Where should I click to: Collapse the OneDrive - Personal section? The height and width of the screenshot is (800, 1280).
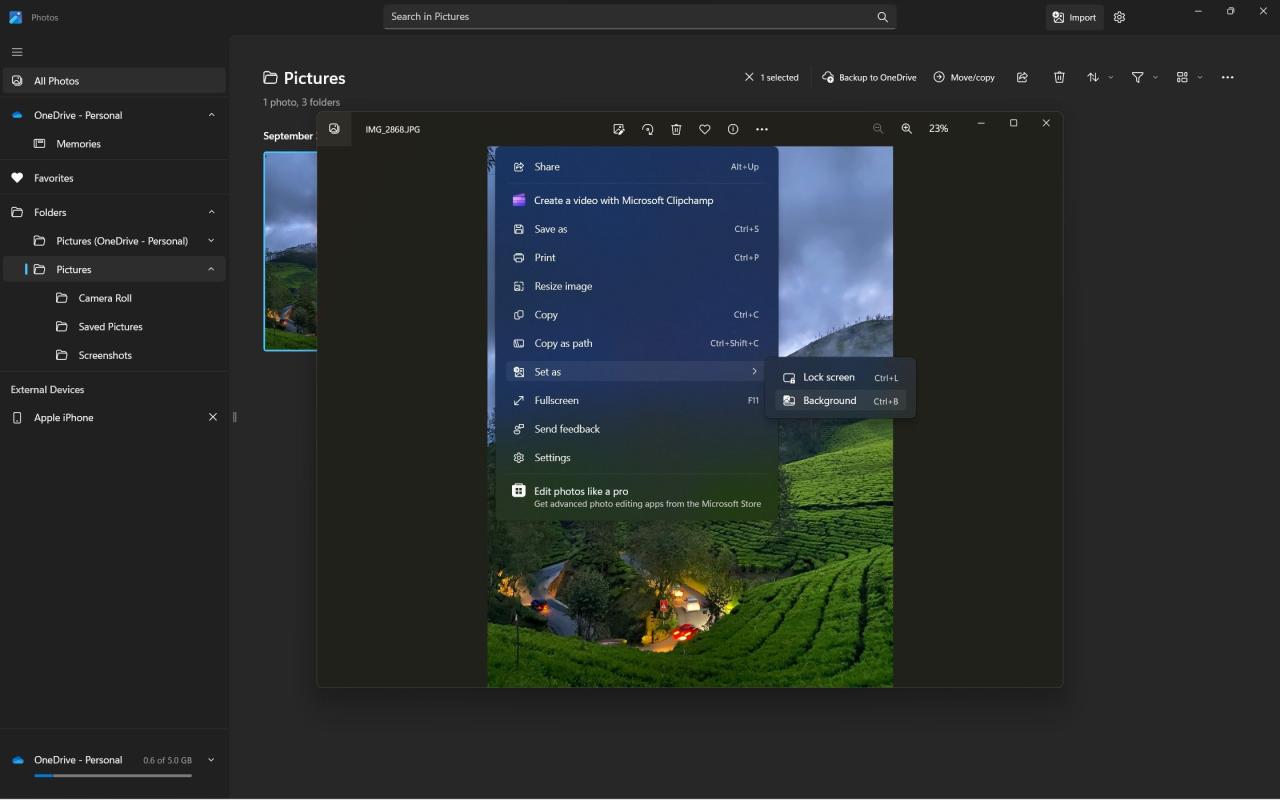211,115
